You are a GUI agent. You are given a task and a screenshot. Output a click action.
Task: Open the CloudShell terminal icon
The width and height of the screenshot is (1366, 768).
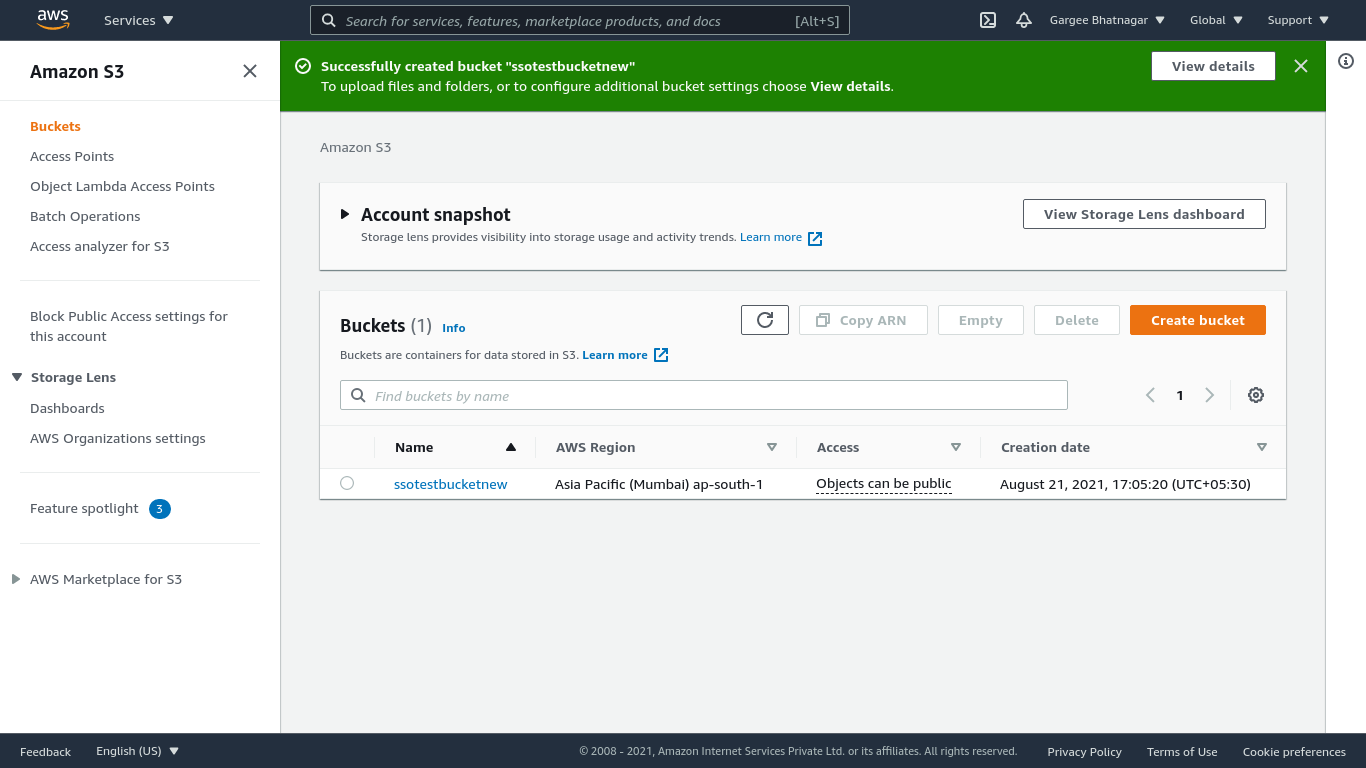pos(988,20)
